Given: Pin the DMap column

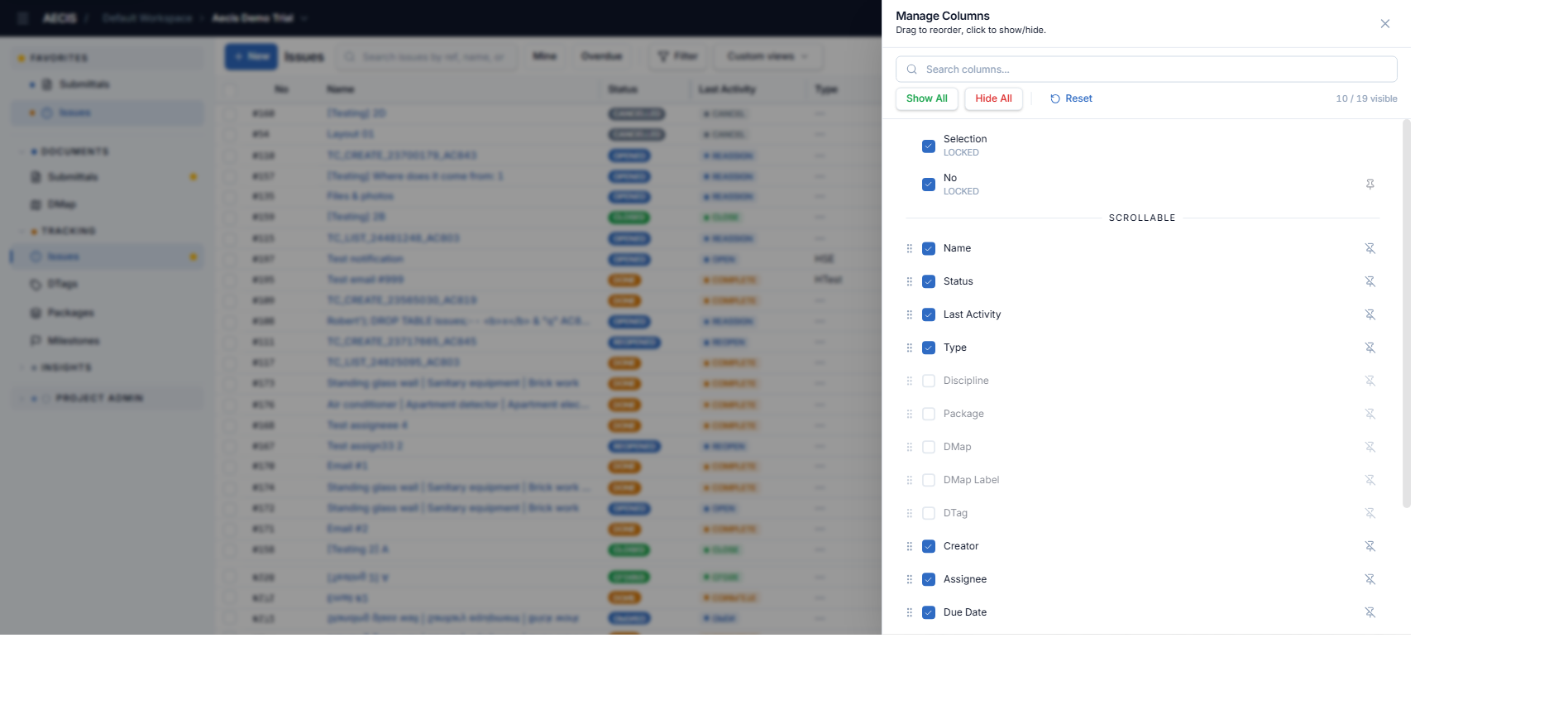Looking at the screenshot, I should coord(1370,447).
